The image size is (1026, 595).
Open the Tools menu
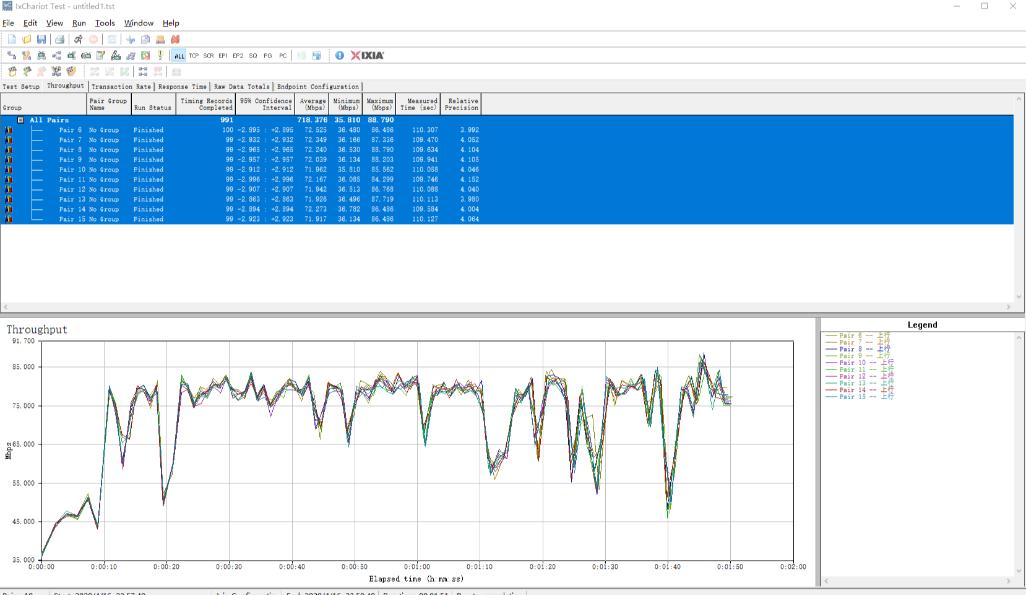click(x=105, y=23)
